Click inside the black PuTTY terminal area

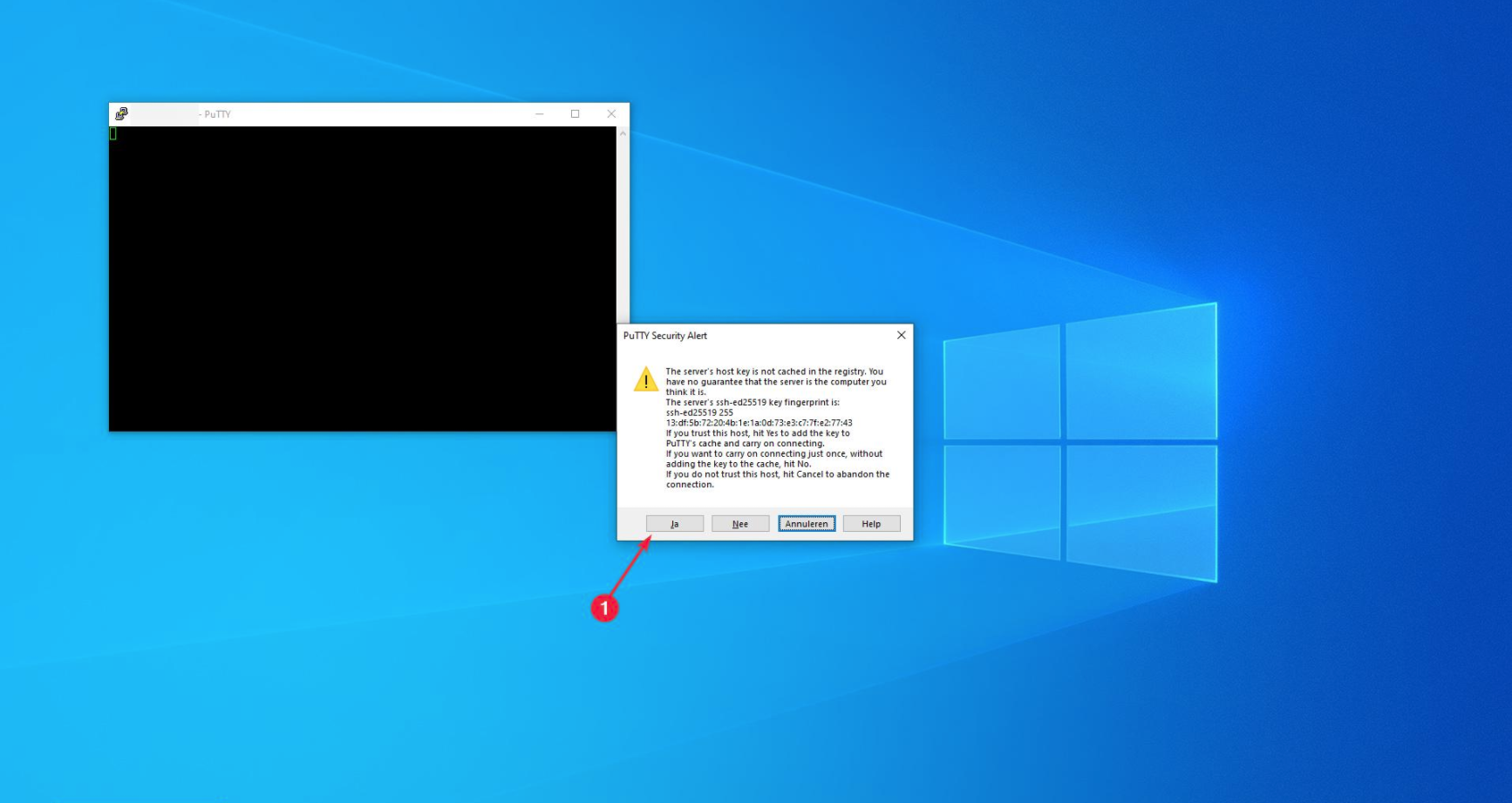tap(363, 279)
